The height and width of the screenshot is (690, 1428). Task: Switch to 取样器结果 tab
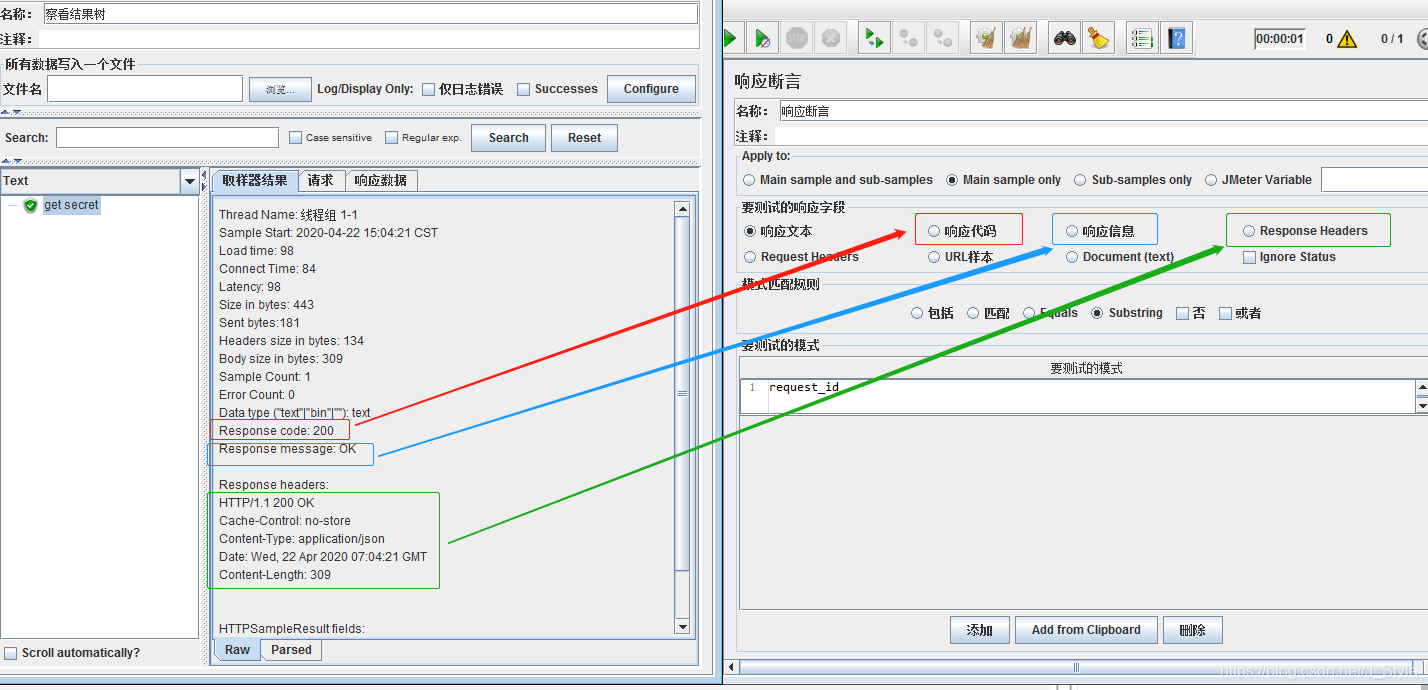point(255,180)
